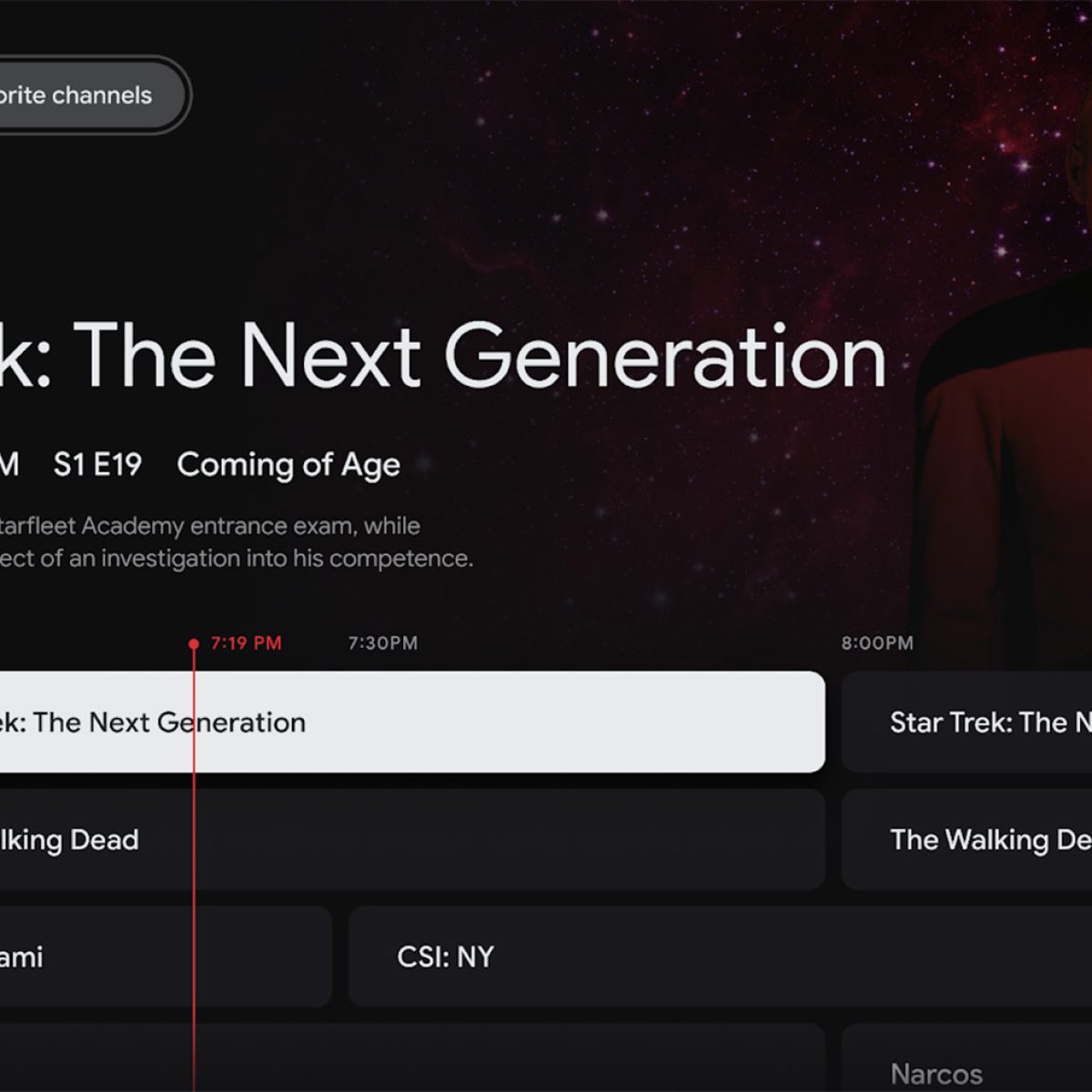Click the Starfleet Academy episode description text
Image resolution: width=1092 pixels, height=1092 pixels.
[209, 526]
